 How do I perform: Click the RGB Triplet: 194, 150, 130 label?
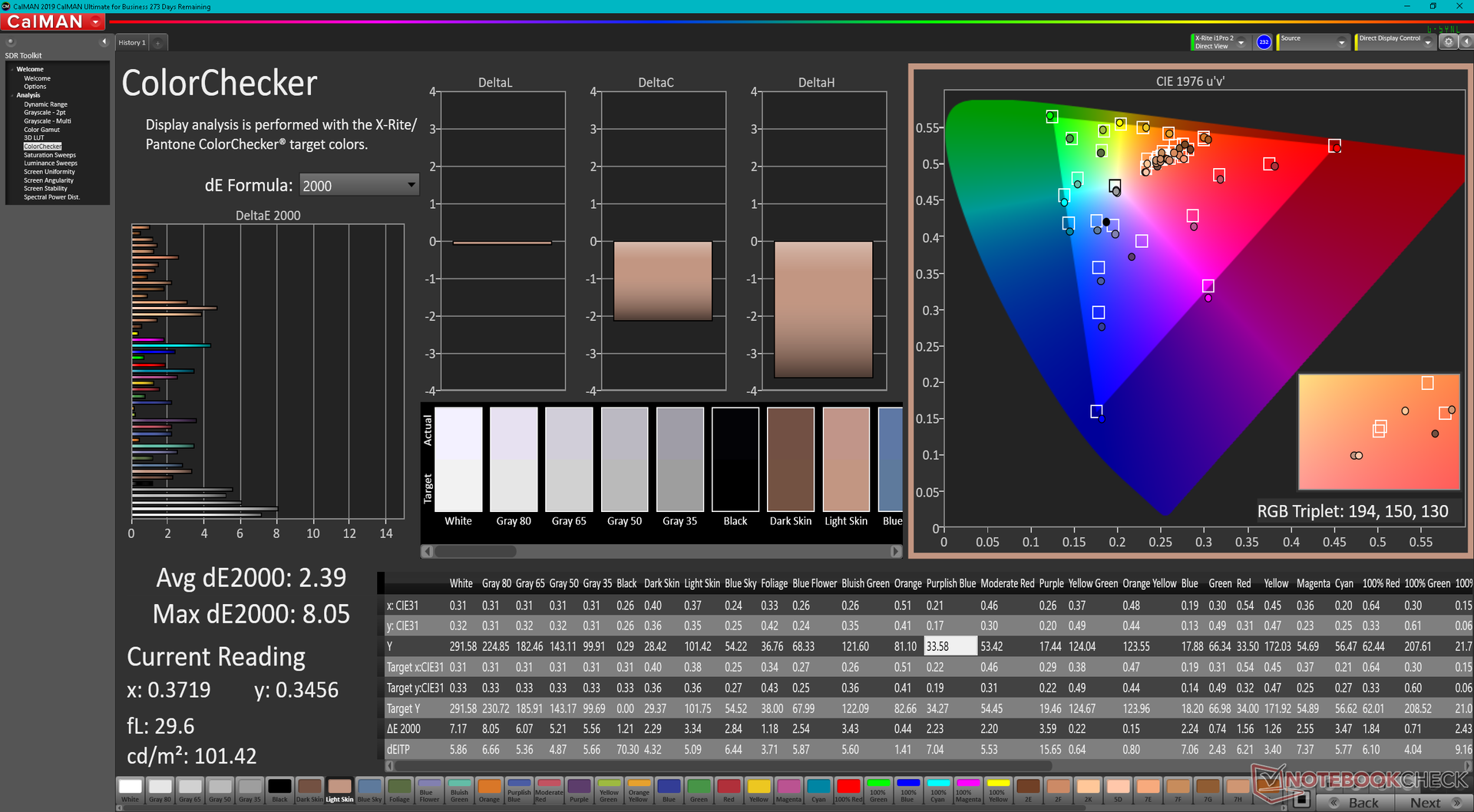[x=1353, y=511]
